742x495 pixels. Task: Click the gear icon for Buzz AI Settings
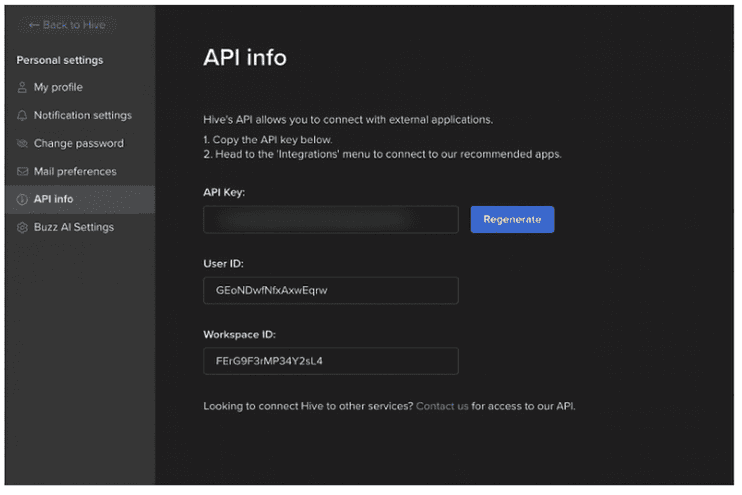(x=22, y=228)
